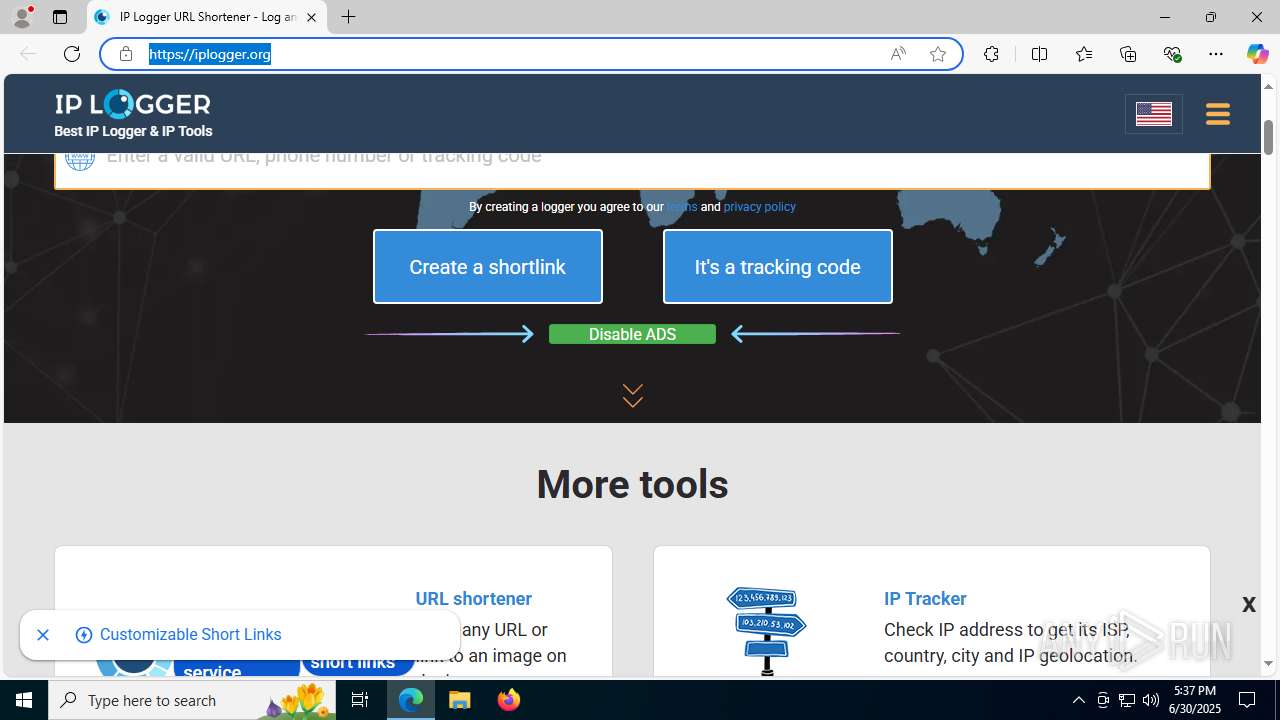Click the scrollbar down arrow
This screenshot has height=720, width=1280.
click(1268, 664)
